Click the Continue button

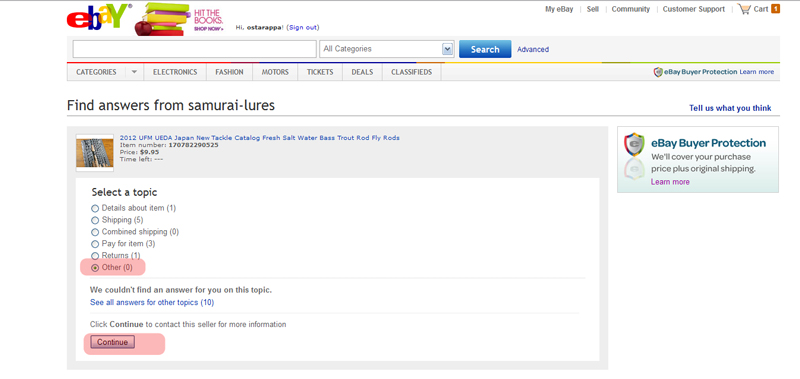[113, 342]
